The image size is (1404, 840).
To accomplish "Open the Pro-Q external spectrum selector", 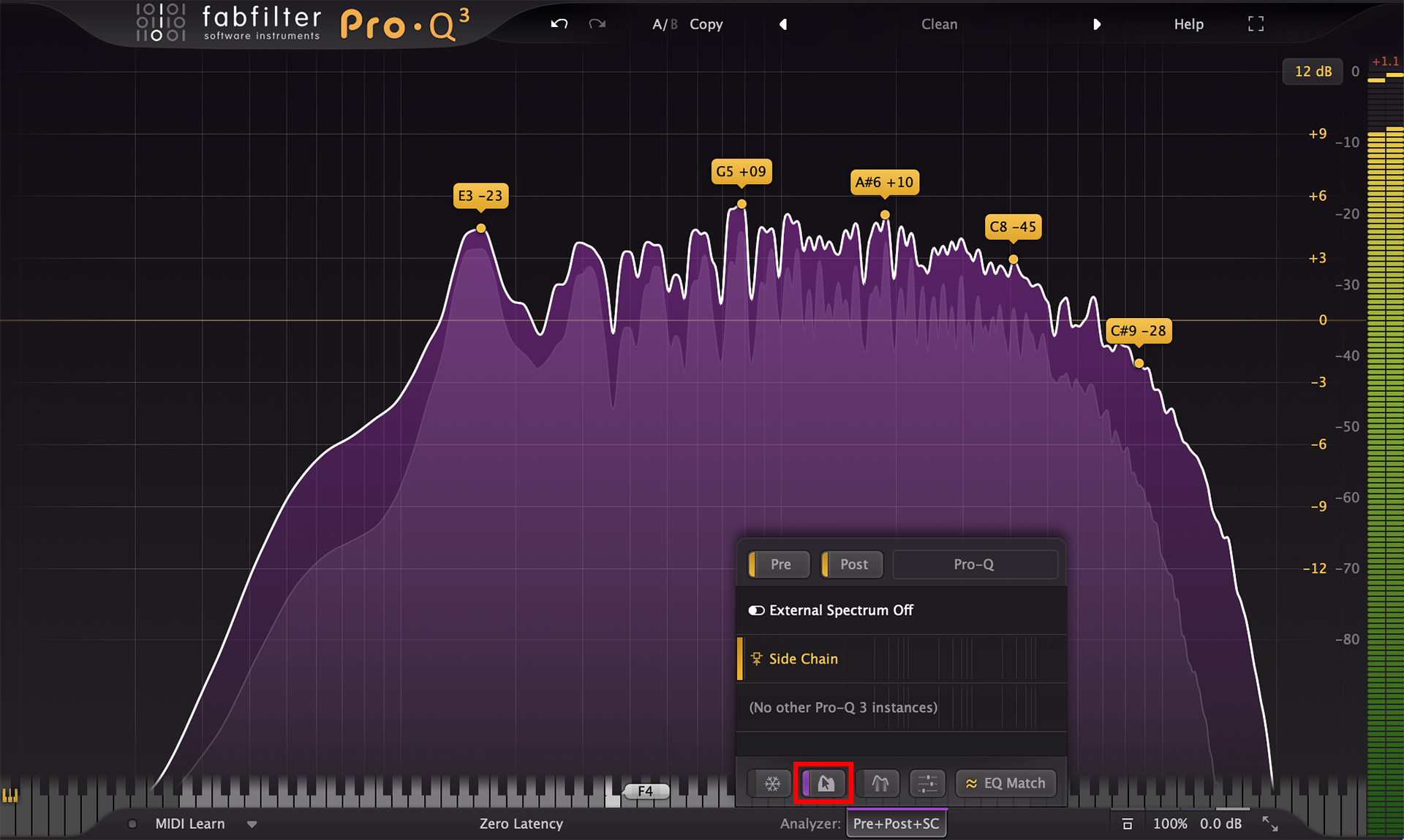I will click(x=975, y=564).
